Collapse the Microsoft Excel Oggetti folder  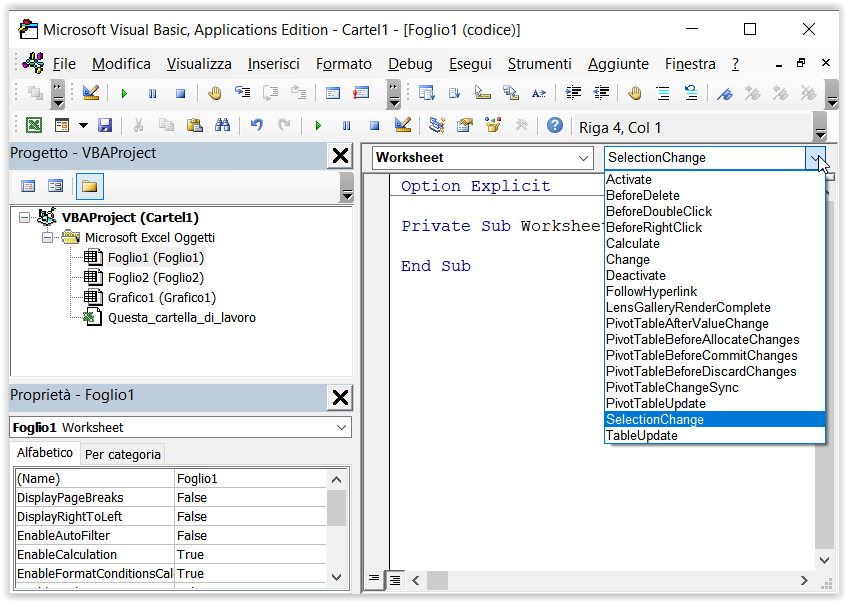point(48,238)
